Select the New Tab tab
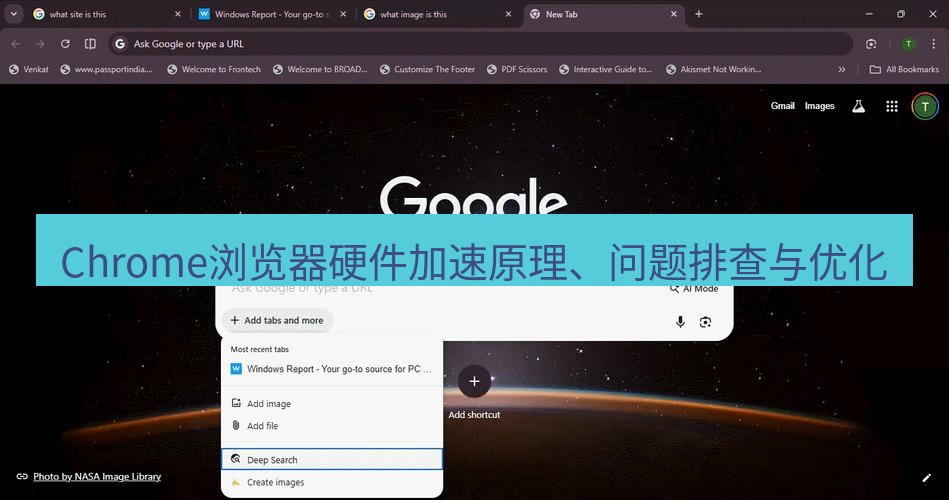 pos(602,15)
